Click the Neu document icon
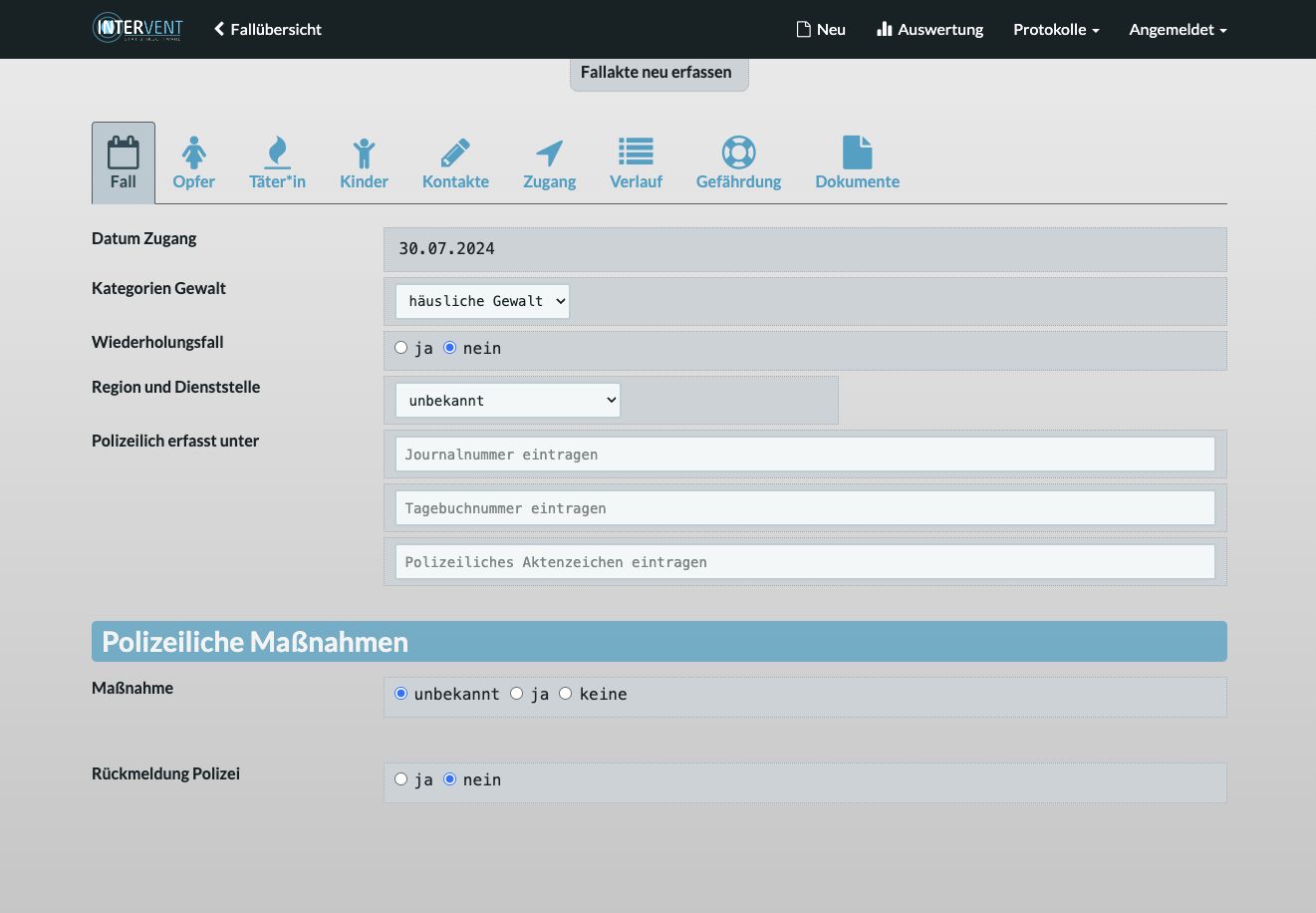The width and height of the screenshot is (1316, 913). [804, 29]
